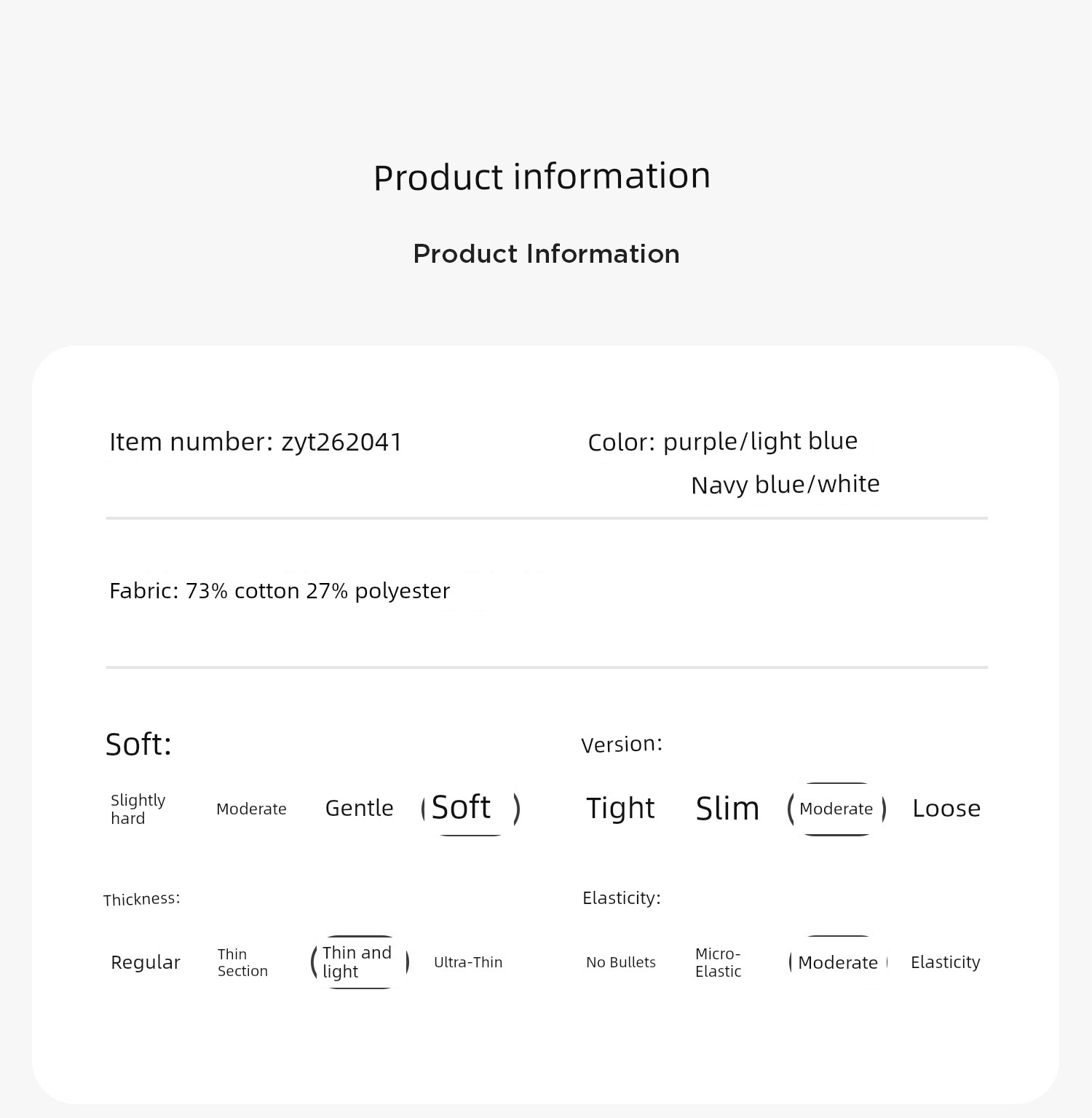Screen dimensions: 1092x1118
Task: Select the 'Slightly hard' softness option
Action: (x=138, y=809)
